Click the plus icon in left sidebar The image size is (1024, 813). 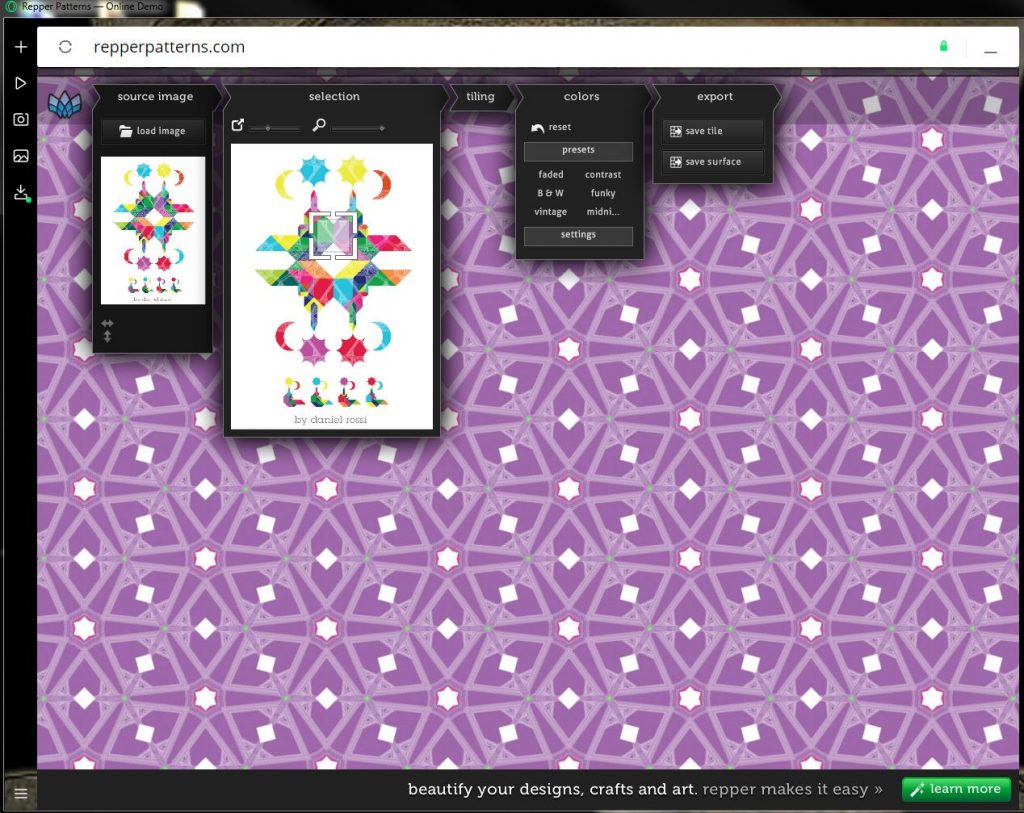20,47
